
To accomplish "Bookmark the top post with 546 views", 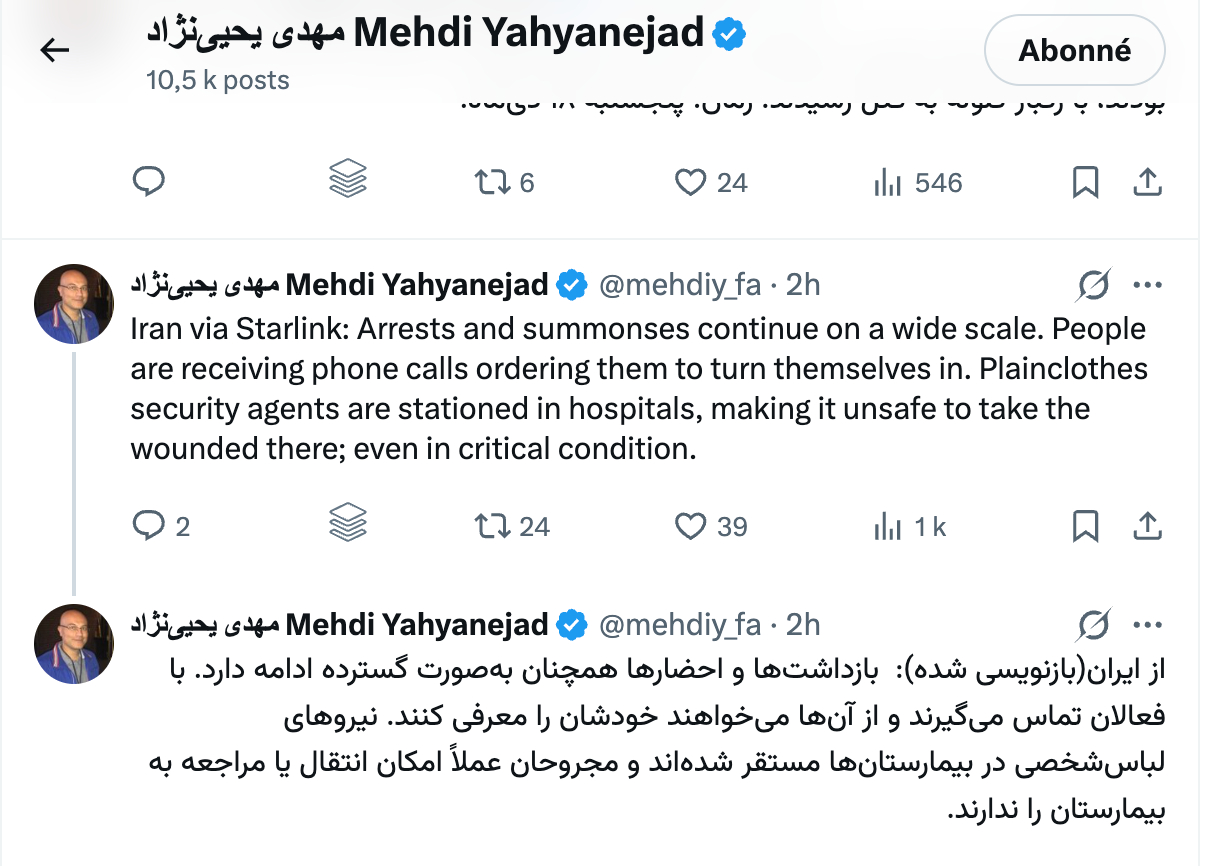I will pyautogui.click(x=1085, y=182).
